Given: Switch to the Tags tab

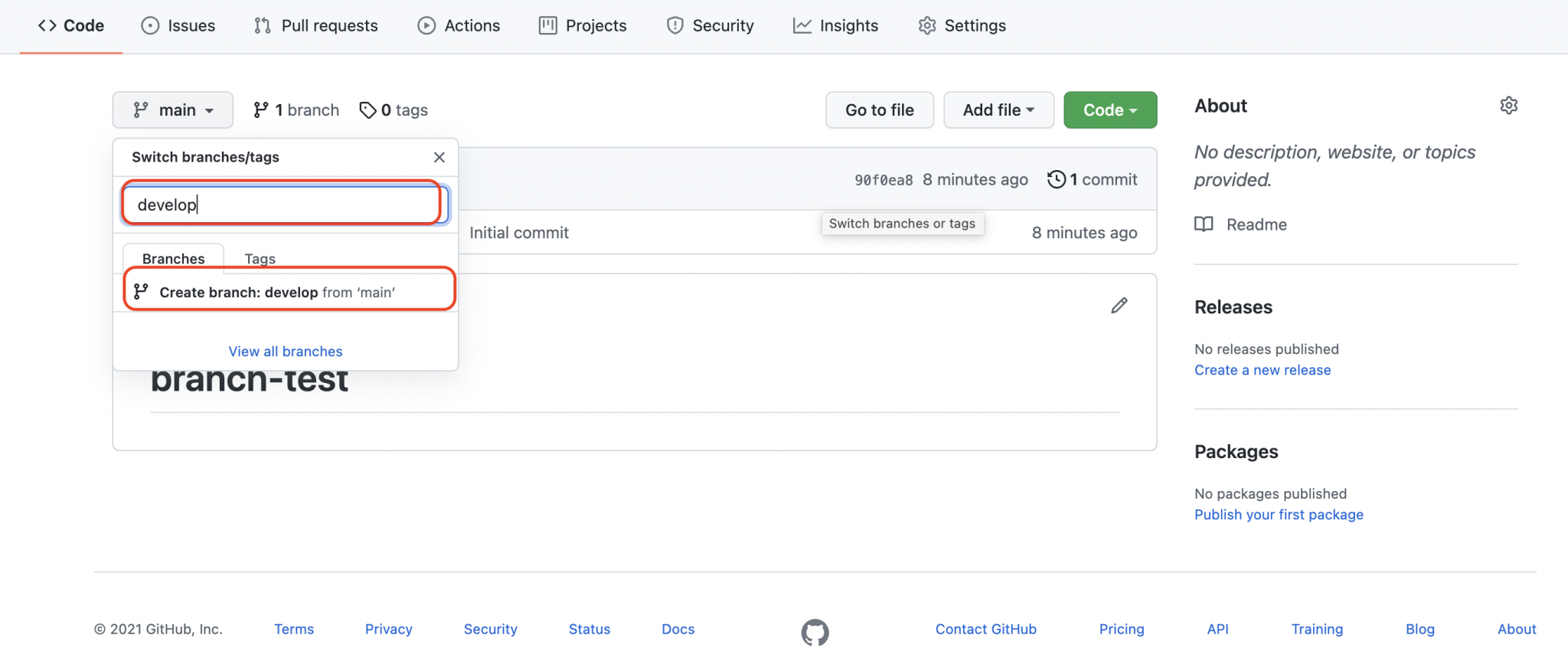Looking at the screenshot, I should tap(260, 259).
